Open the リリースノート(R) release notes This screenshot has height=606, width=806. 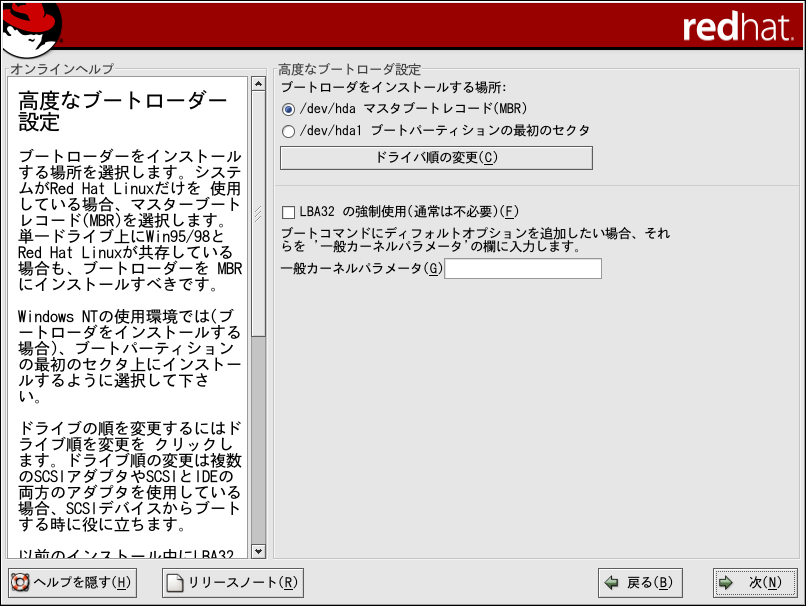pos(233,583)
